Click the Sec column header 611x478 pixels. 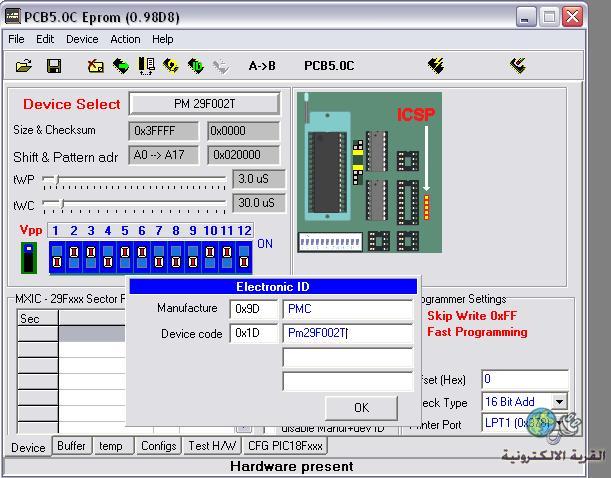(x=38, y=318)
